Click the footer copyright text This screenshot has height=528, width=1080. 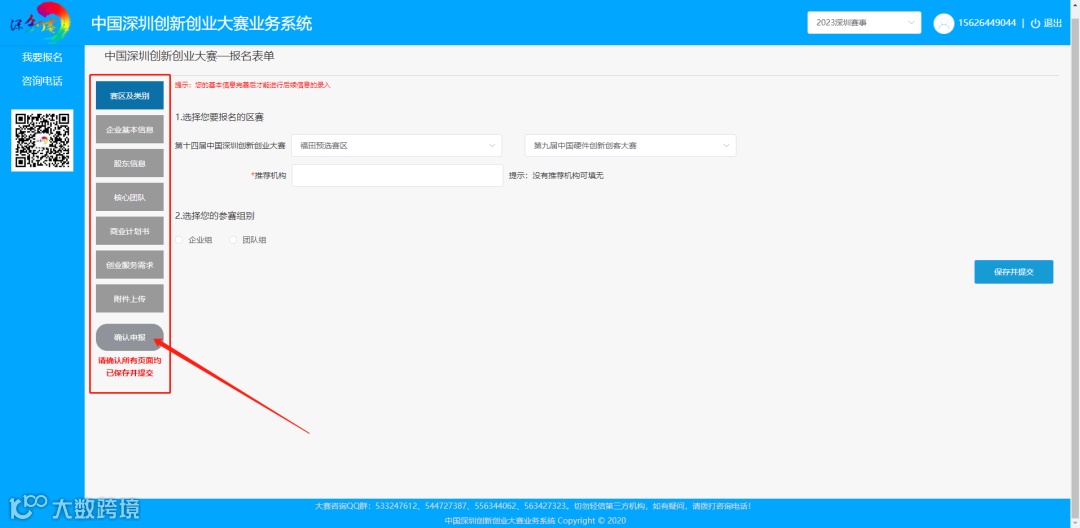[535, 520]
